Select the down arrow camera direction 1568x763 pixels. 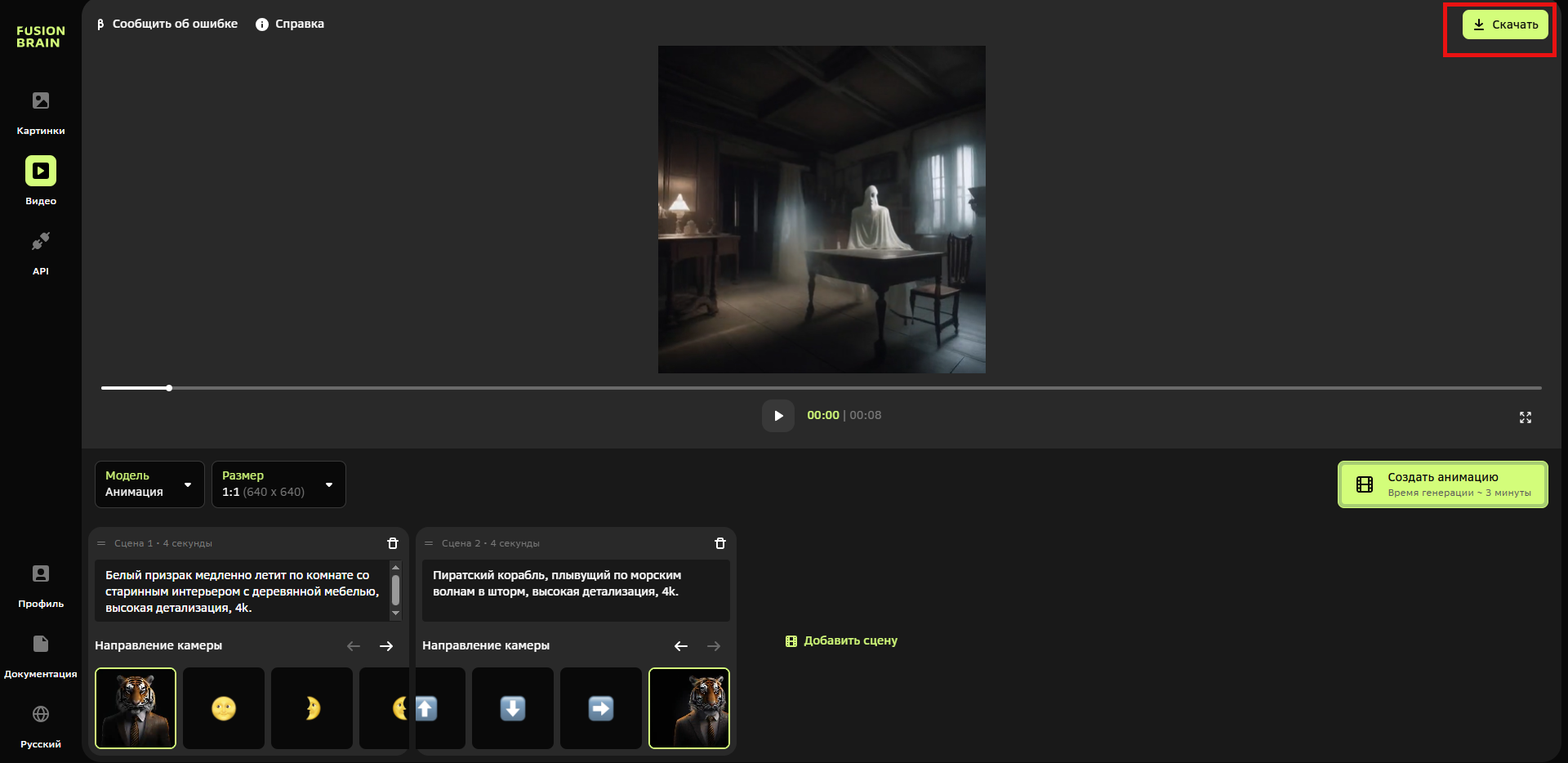[x=513, y=708]
